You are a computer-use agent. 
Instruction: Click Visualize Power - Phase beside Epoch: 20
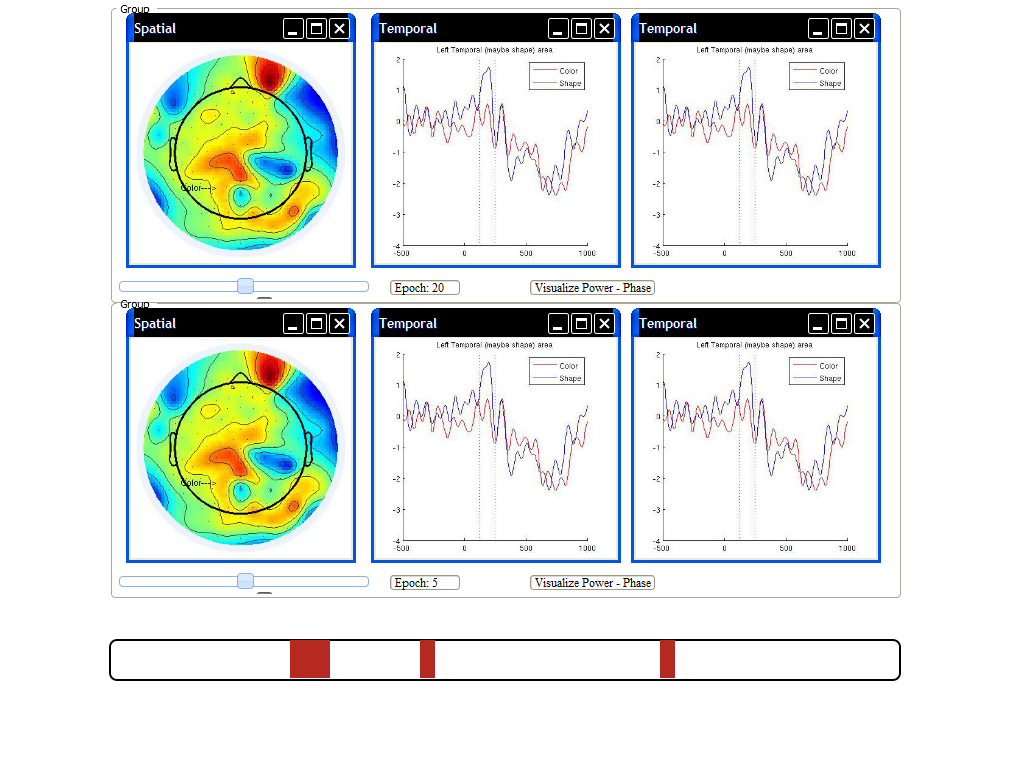pyautogui.click(x=592, y=288)
